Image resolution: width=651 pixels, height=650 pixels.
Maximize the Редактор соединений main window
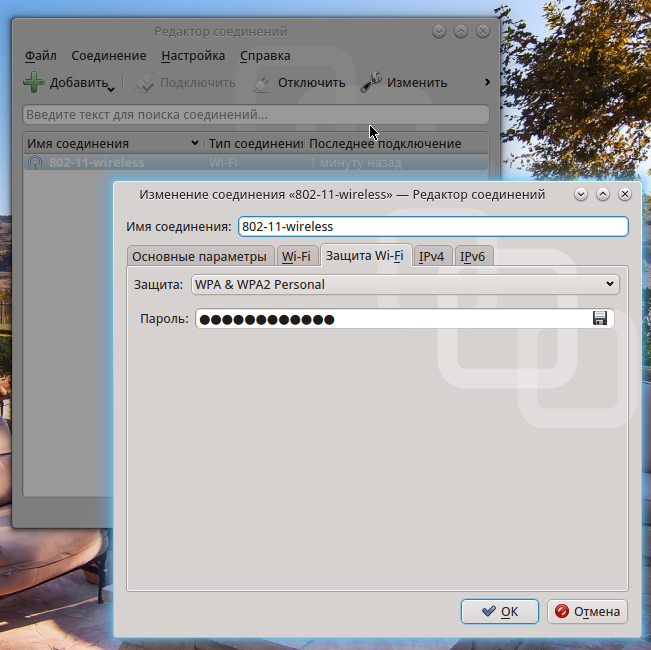[x=461, y=31]
